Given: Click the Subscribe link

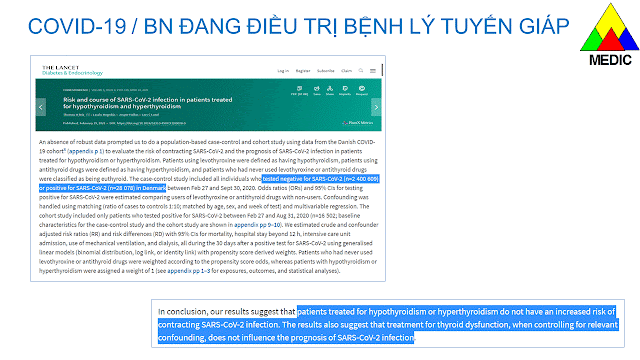Looking at the screenshot, I should (326, 71).
